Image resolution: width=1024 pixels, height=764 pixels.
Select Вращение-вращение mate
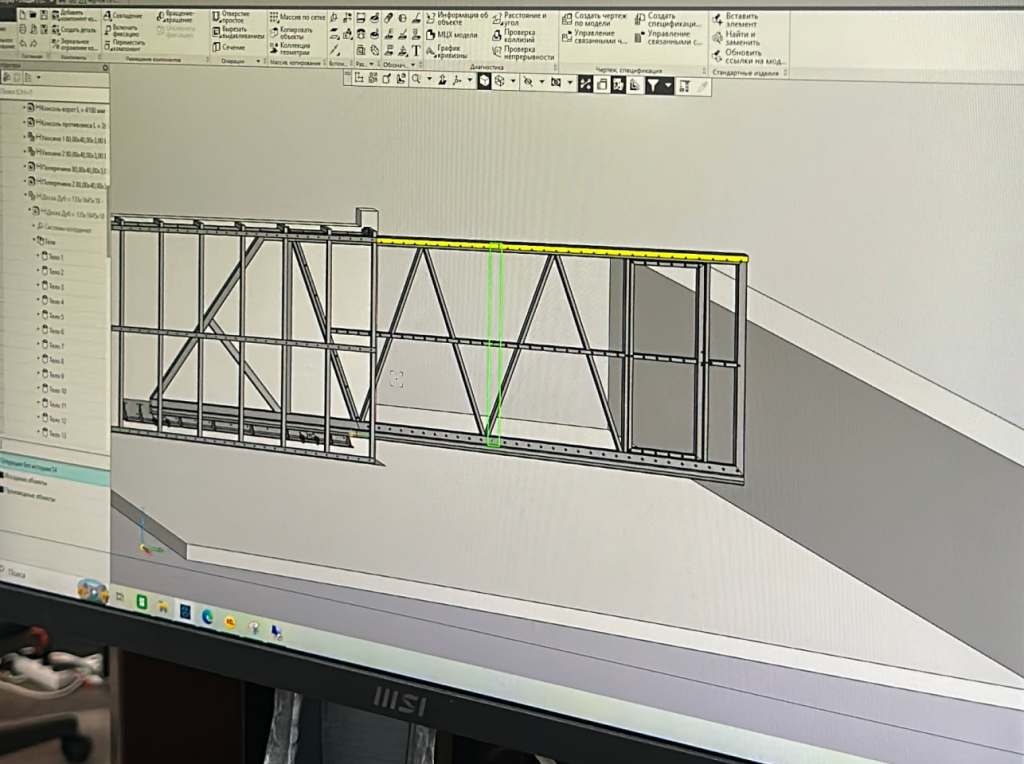pyautogui.click(x=176, y=16)
